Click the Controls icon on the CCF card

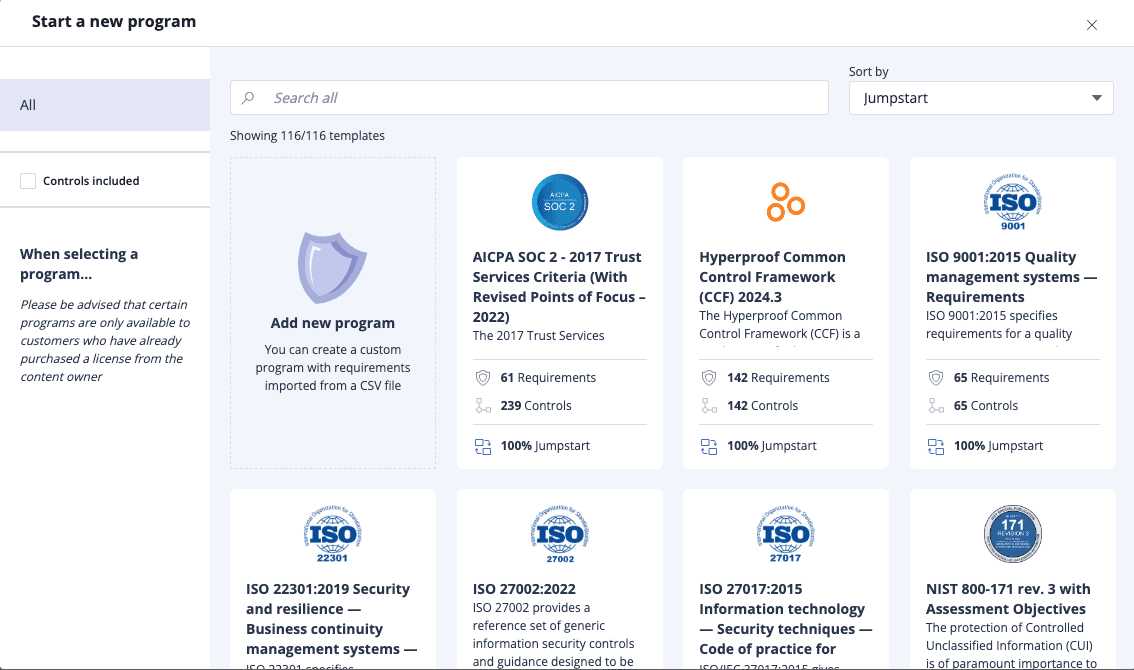tap(709, 405)
